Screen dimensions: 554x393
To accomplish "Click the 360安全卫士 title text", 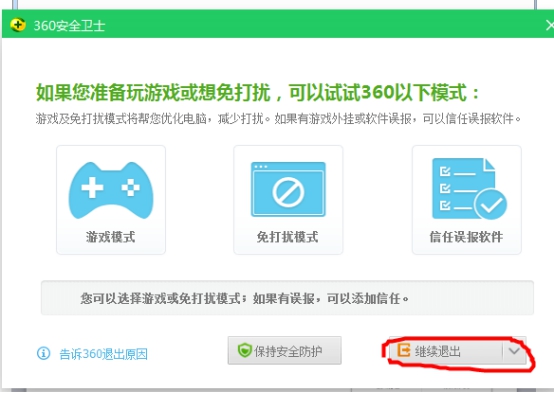I will click(x=69, y=26).
